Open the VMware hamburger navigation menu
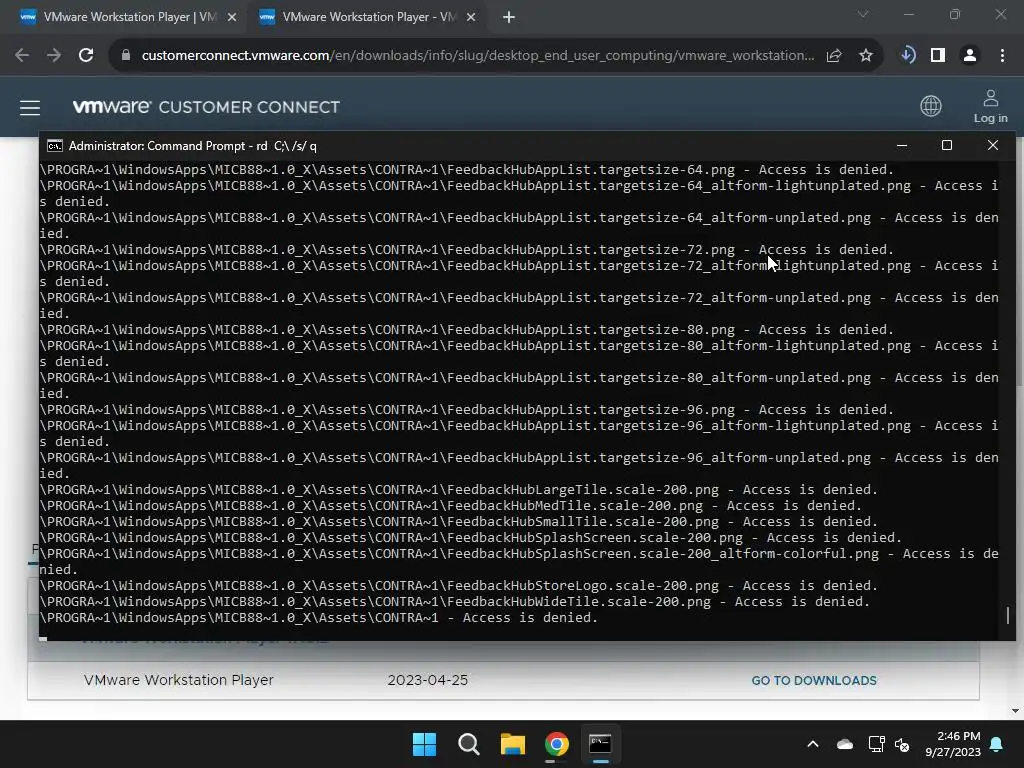This screenshot has width=1024, height=768. coord(30,108)
